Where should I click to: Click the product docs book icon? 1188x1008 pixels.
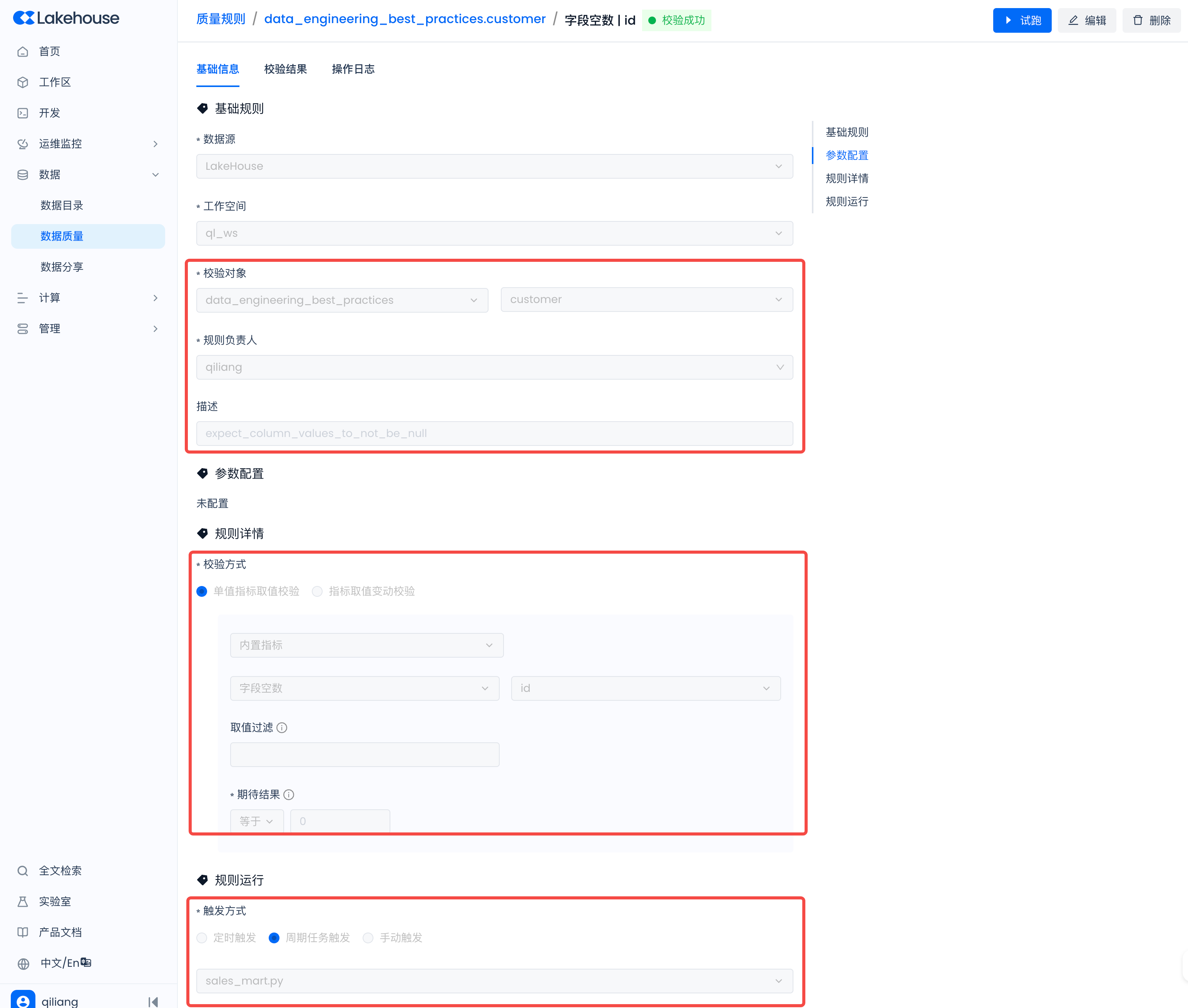point(23,933)
